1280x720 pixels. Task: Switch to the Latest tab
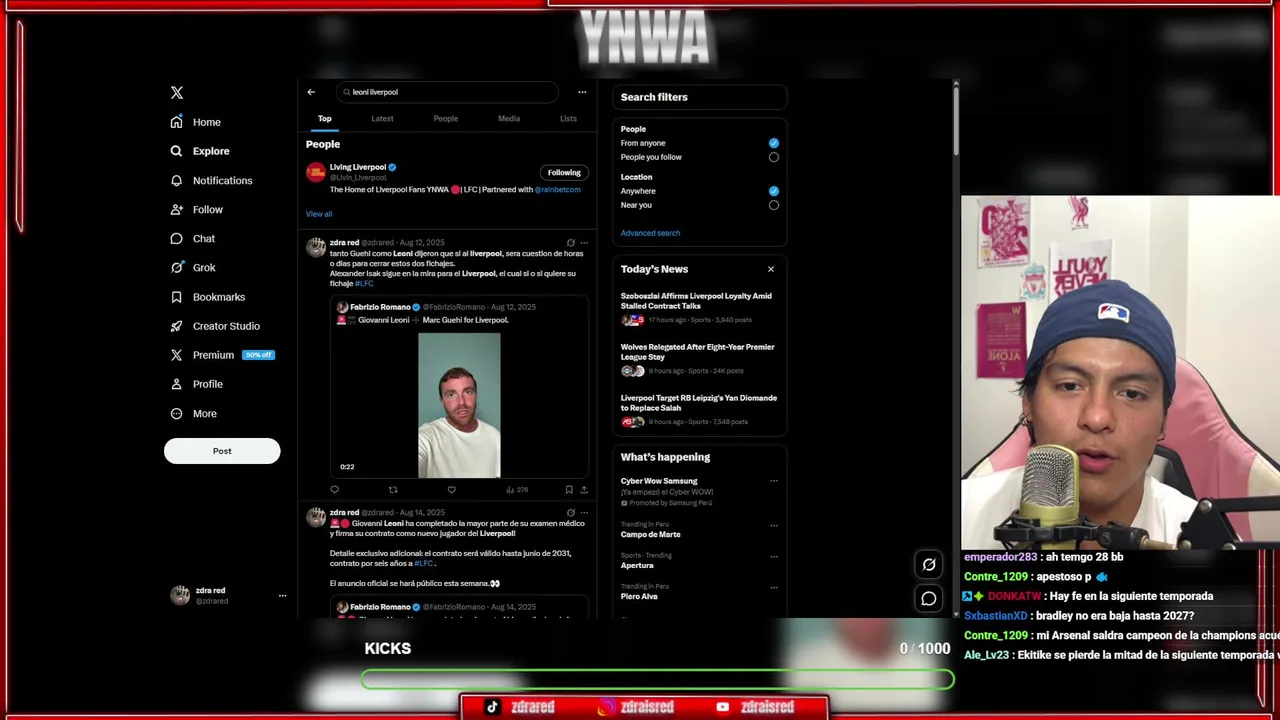[382, 119]
